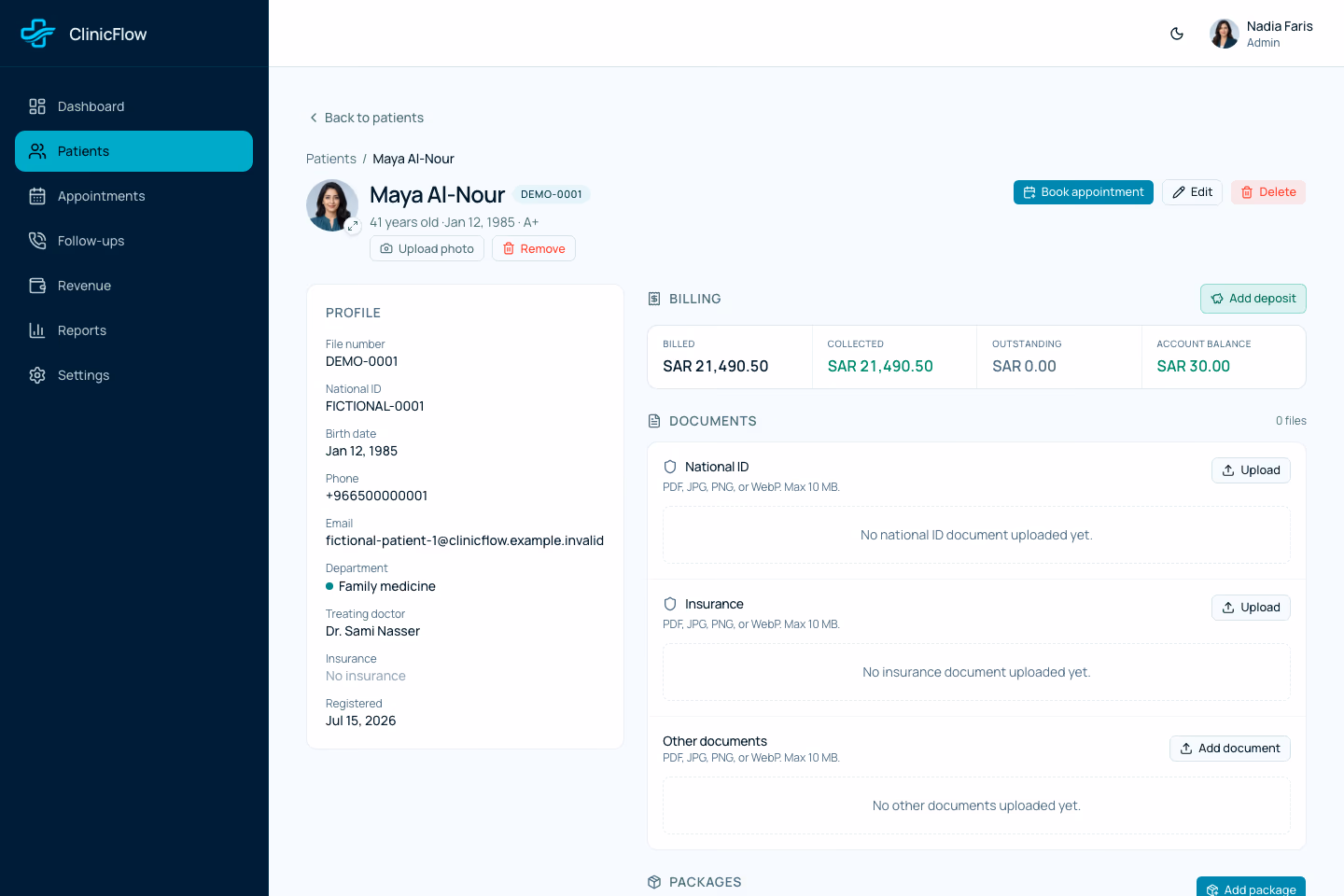Open Dashboard in sidebar
Viewport: 1344px width, 896px height.
[134, 106]
